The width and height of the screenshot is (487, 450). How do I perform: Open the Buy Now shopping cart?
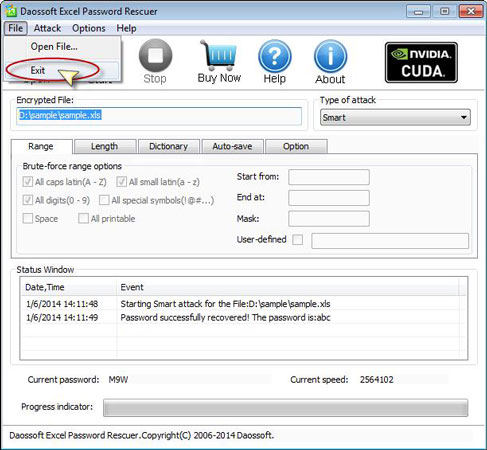click(x=219, y=55)
